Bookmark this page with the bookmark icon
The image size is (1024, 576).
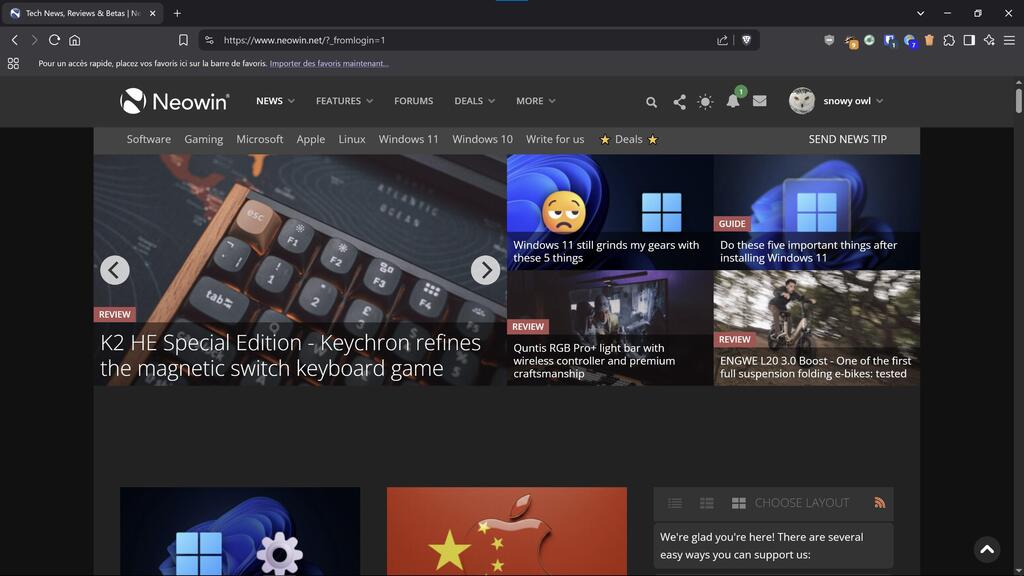click(x=183, y=40)
